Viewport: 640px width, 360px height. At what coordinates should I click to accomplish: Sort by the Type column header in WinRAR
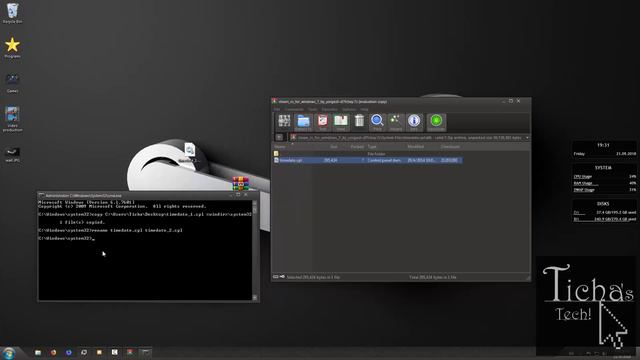pyautogui.click(x=372, y=147)
